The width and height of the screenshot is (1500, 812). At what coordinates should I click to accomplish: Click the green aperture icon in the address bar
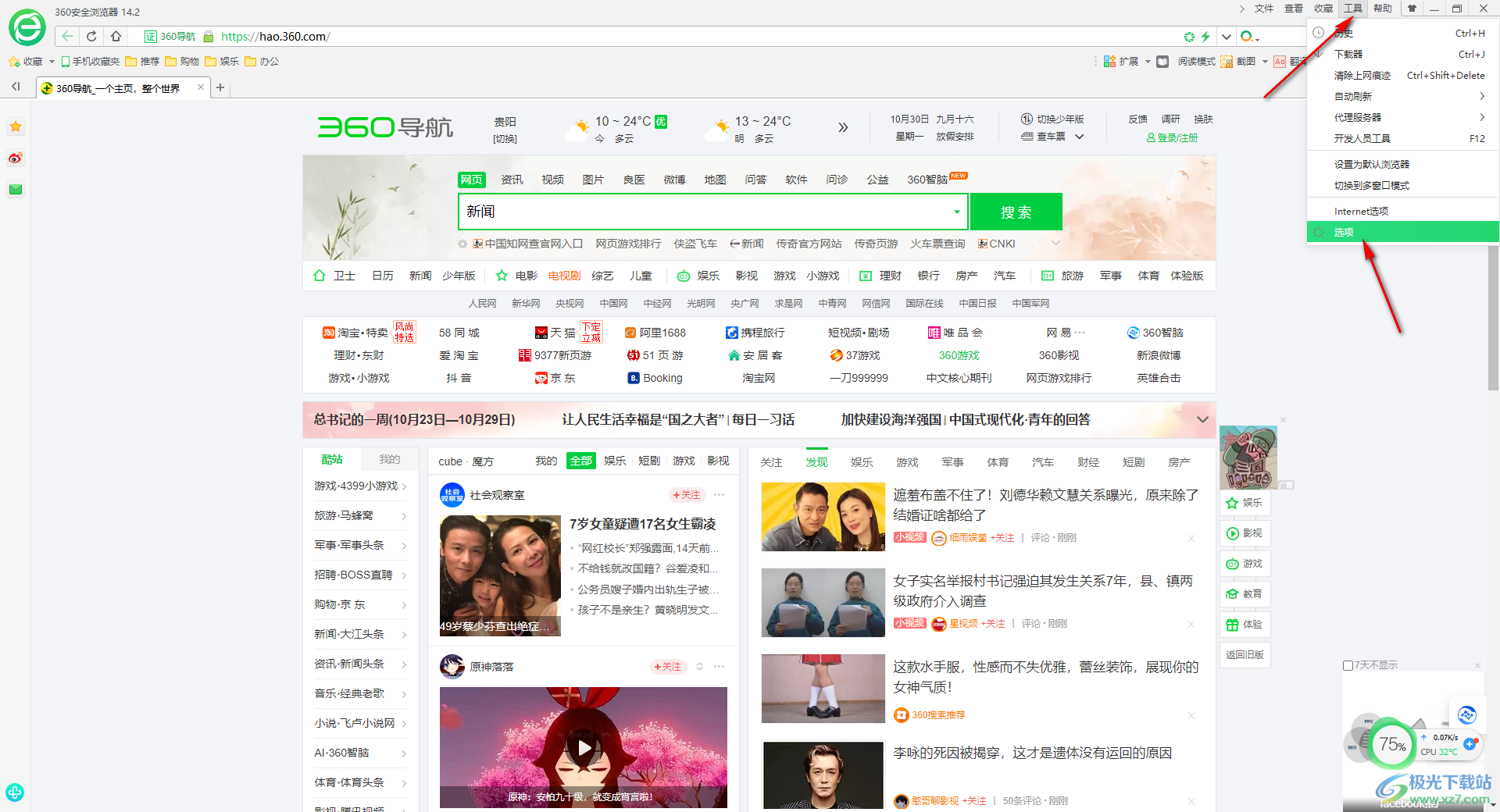(x=1189, y=37)
